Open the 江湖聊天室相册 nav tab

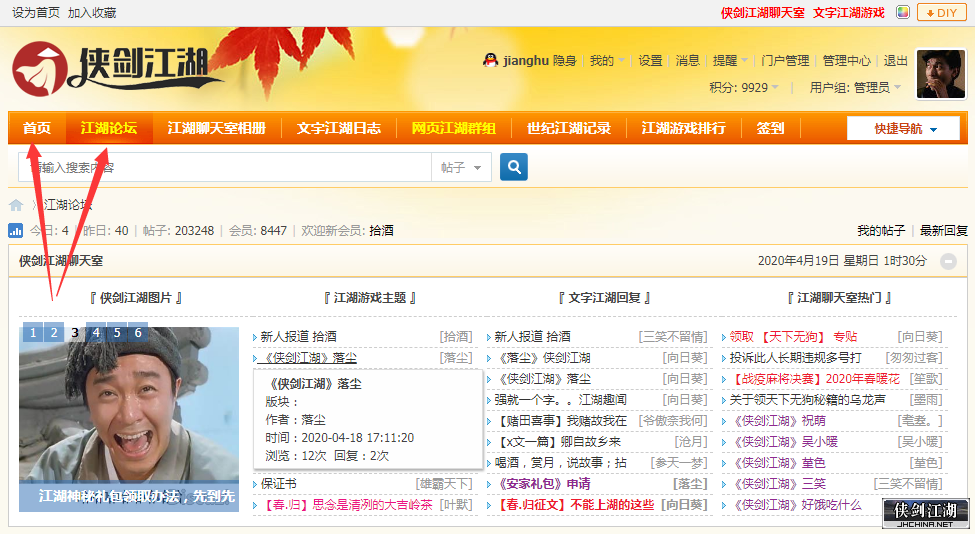click(x=216, y=128)
